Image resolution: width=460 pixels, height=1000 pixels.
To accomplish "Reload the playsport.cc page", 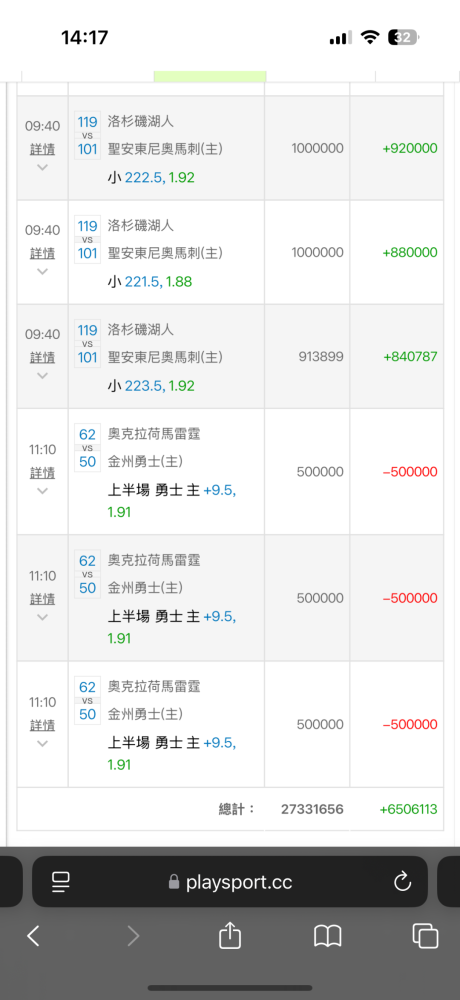I will 403,882.
